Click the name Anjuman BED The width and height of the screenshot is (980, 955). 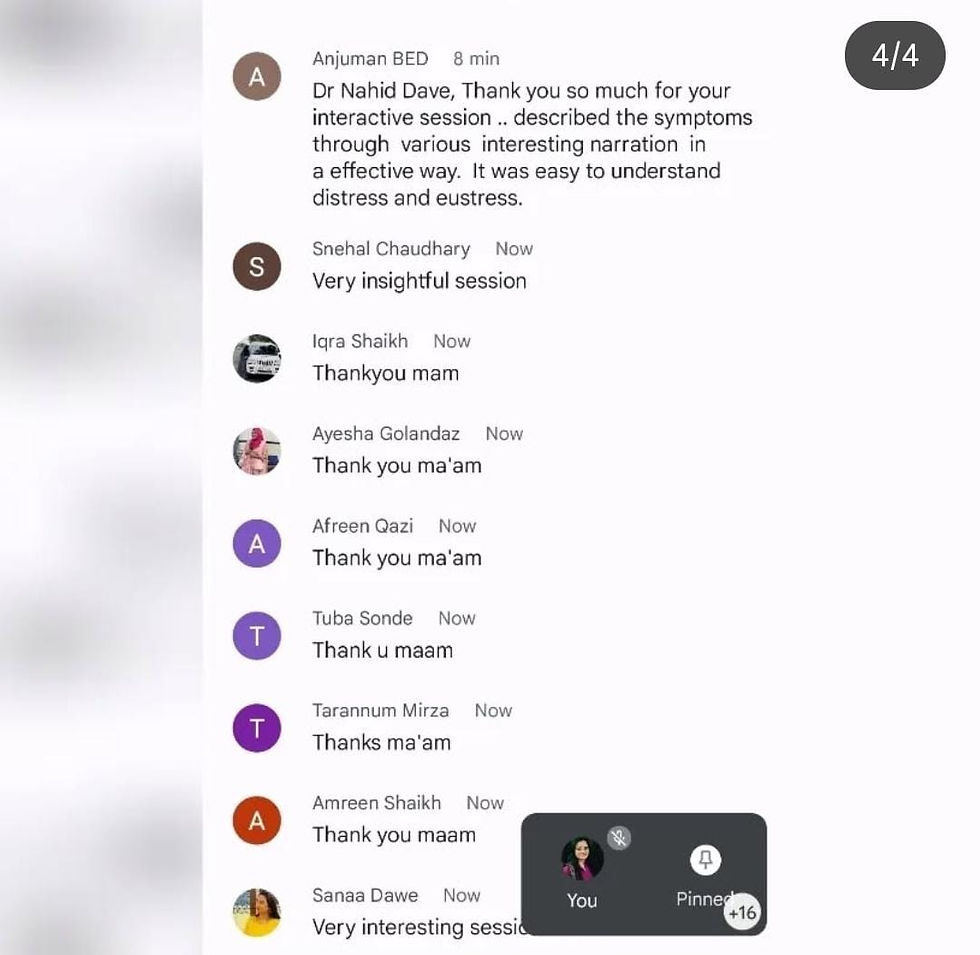(371, 59)
